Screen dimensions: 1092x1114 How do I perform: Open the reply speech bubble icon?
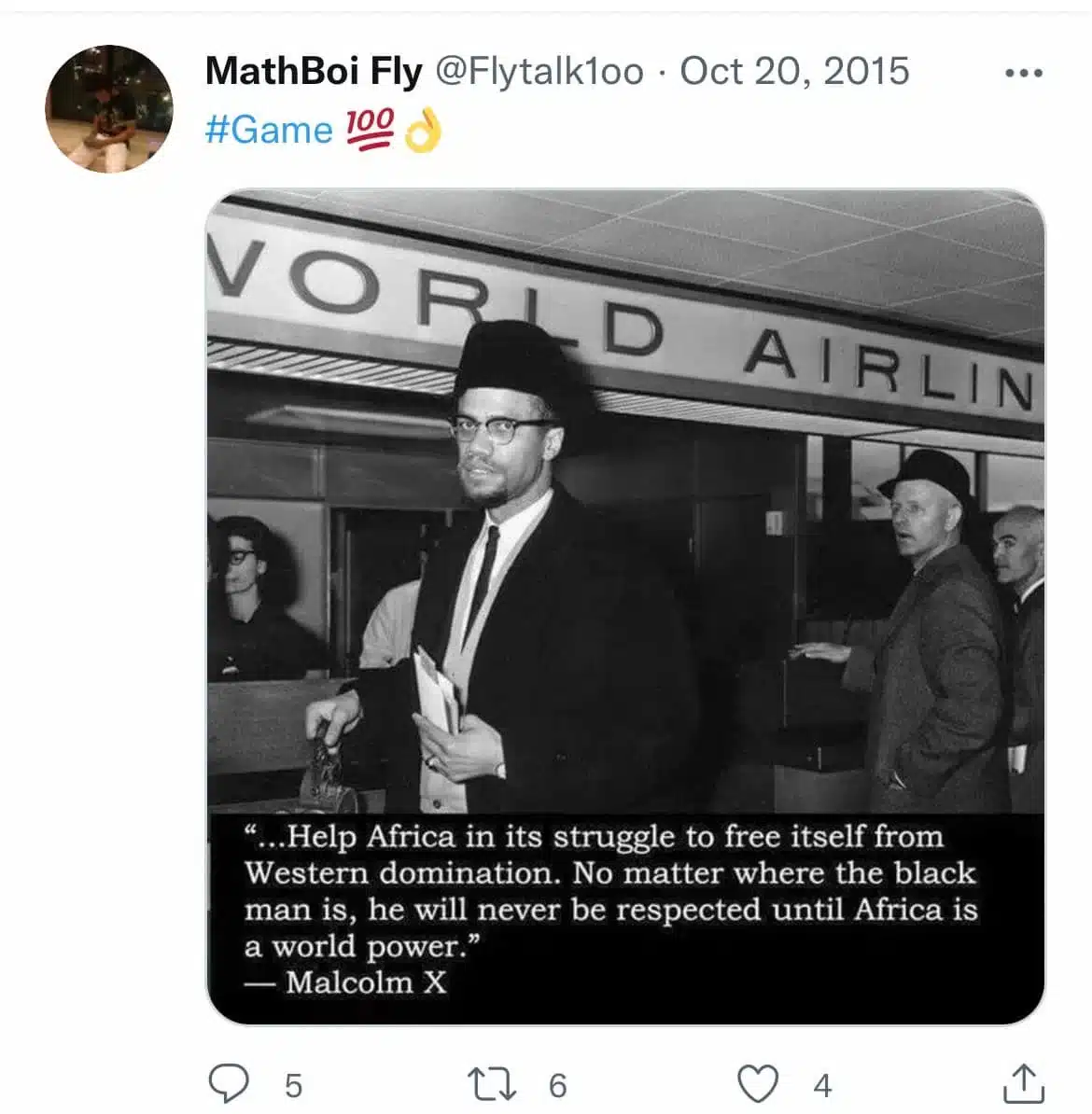pos(229,1083)
